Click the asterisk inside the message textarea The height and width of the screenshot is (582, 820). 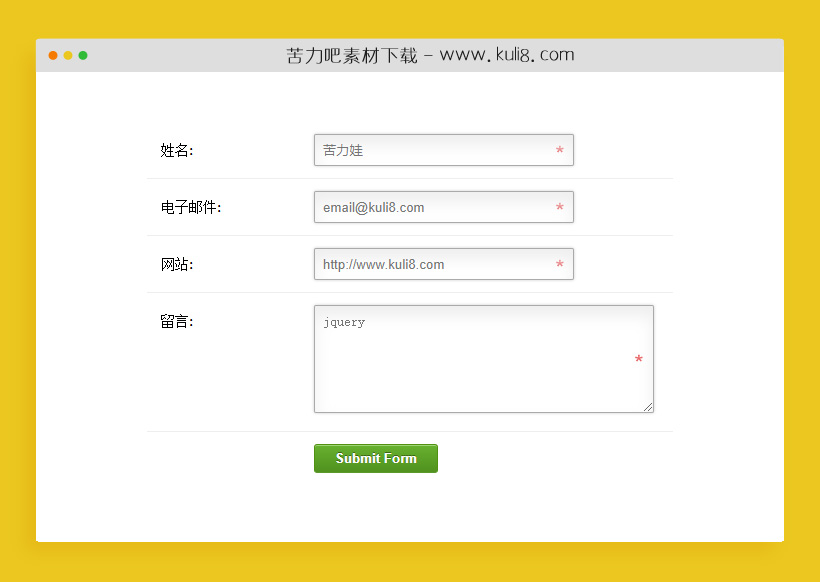[x=638, y=359]
